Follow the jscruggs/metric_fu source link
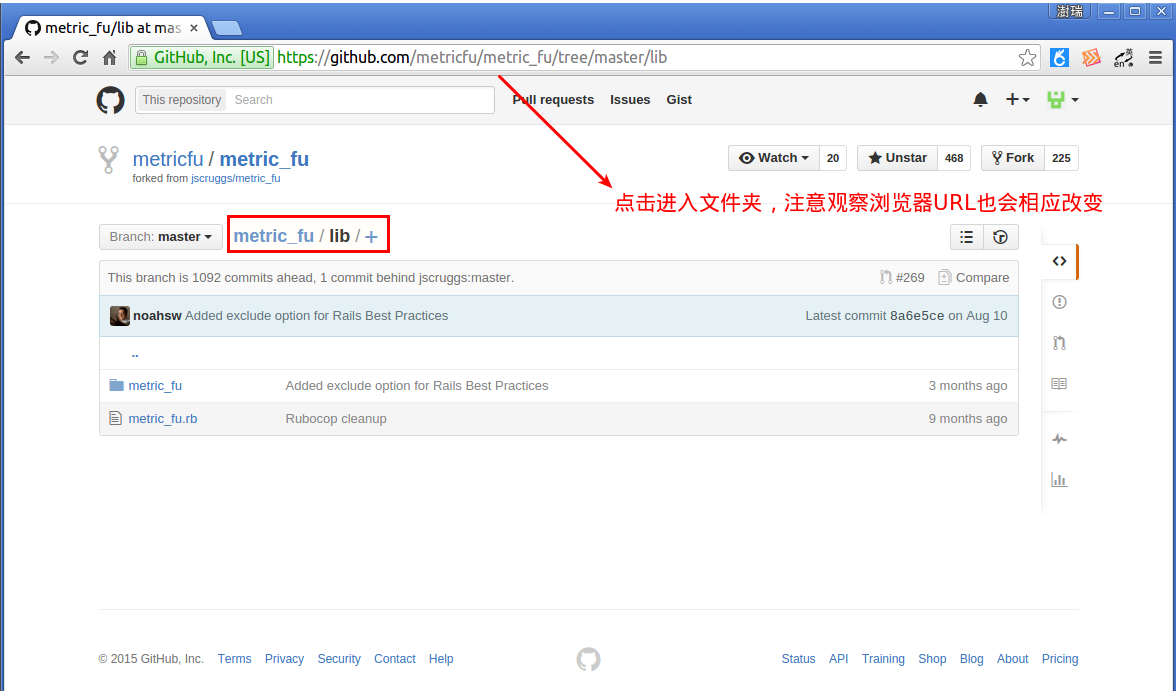The width and height of the screenshot is (1176, 691). 237,178
